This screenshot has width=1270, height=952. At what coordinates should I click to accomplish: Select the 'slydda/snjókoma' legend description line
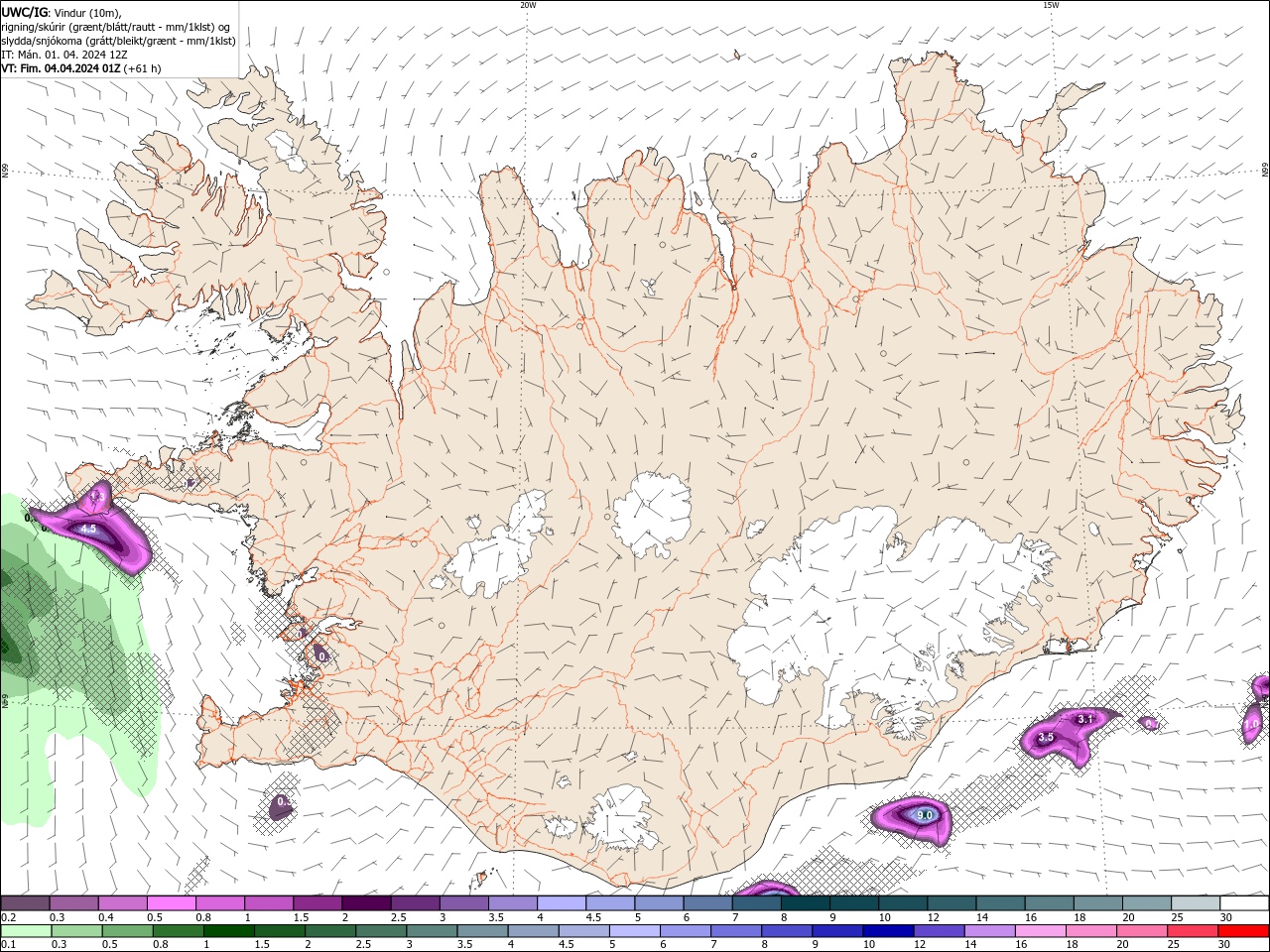coord(118,41)
